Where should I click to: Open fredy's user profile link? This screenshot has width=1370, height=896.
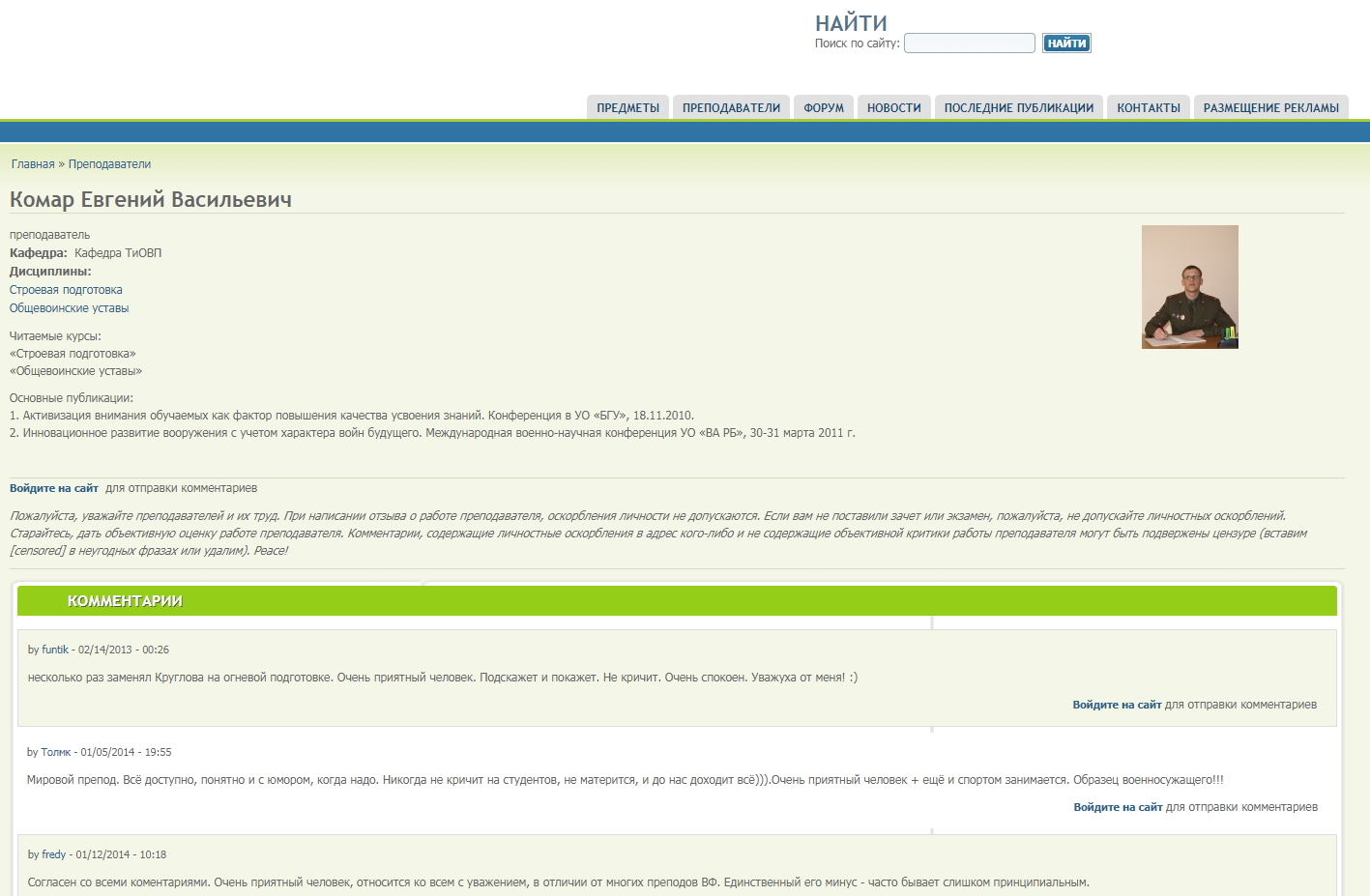pos(54,854)
